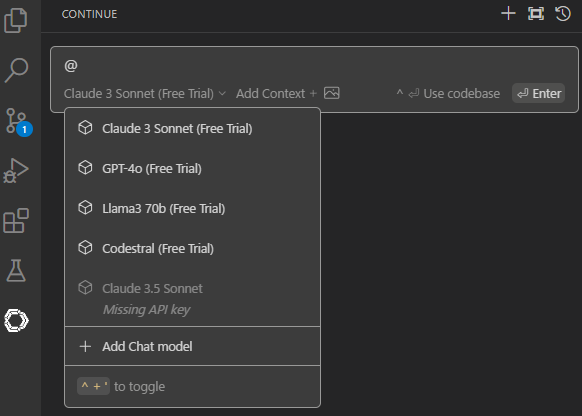Attach an image via picture icon
The width and height of the screenshot is (582, 416).
coord(331,93)
